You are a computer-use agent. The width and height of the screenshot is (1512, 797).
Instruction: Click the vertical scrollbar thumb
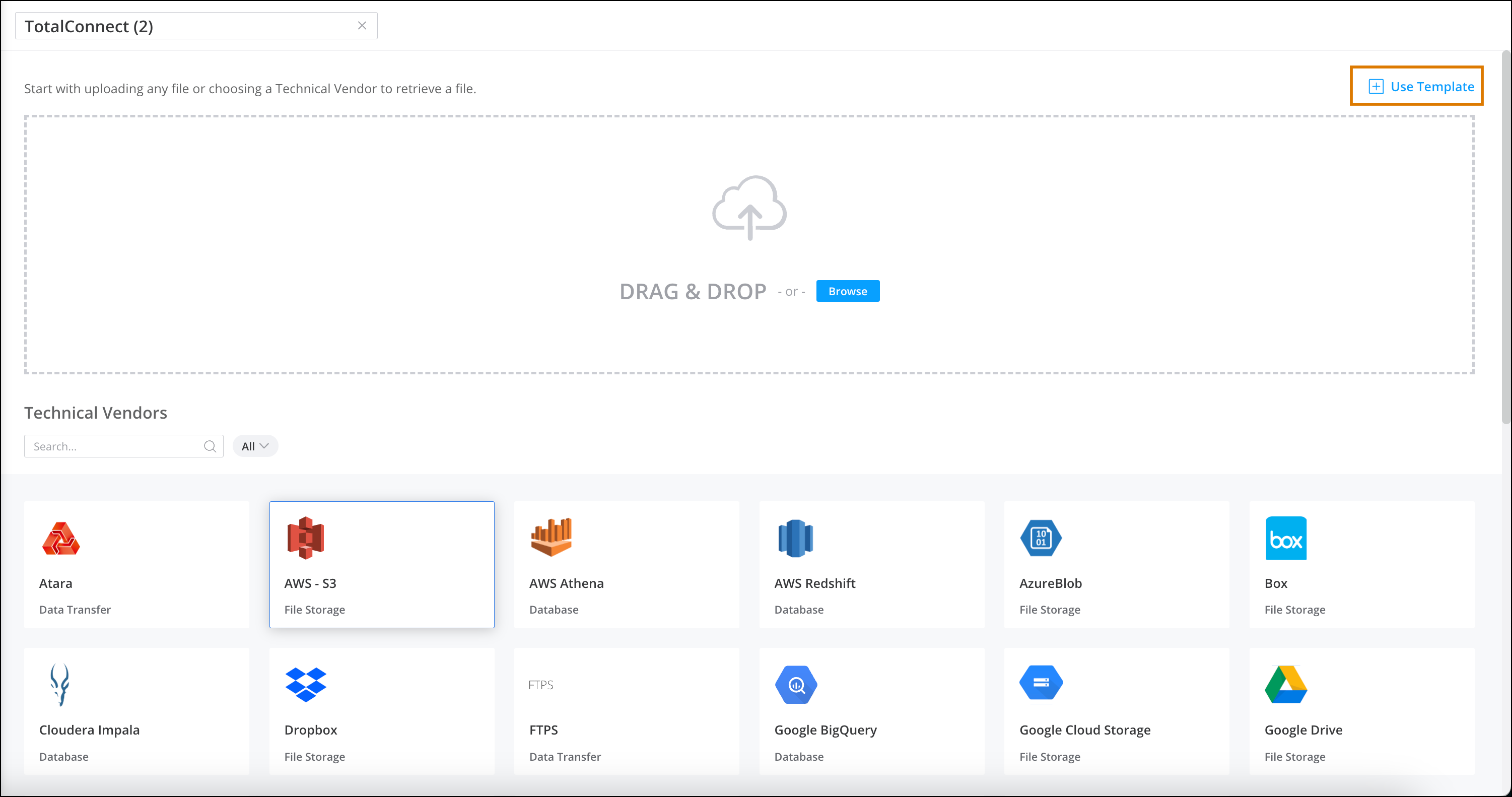[x=1506, y=238]
